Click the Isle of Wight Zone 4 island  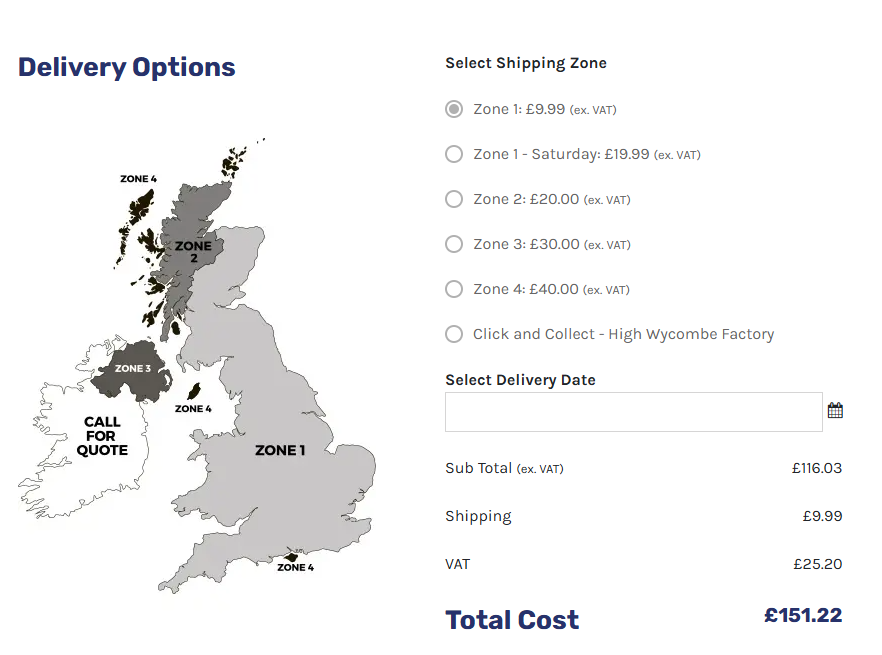point(291,557)
